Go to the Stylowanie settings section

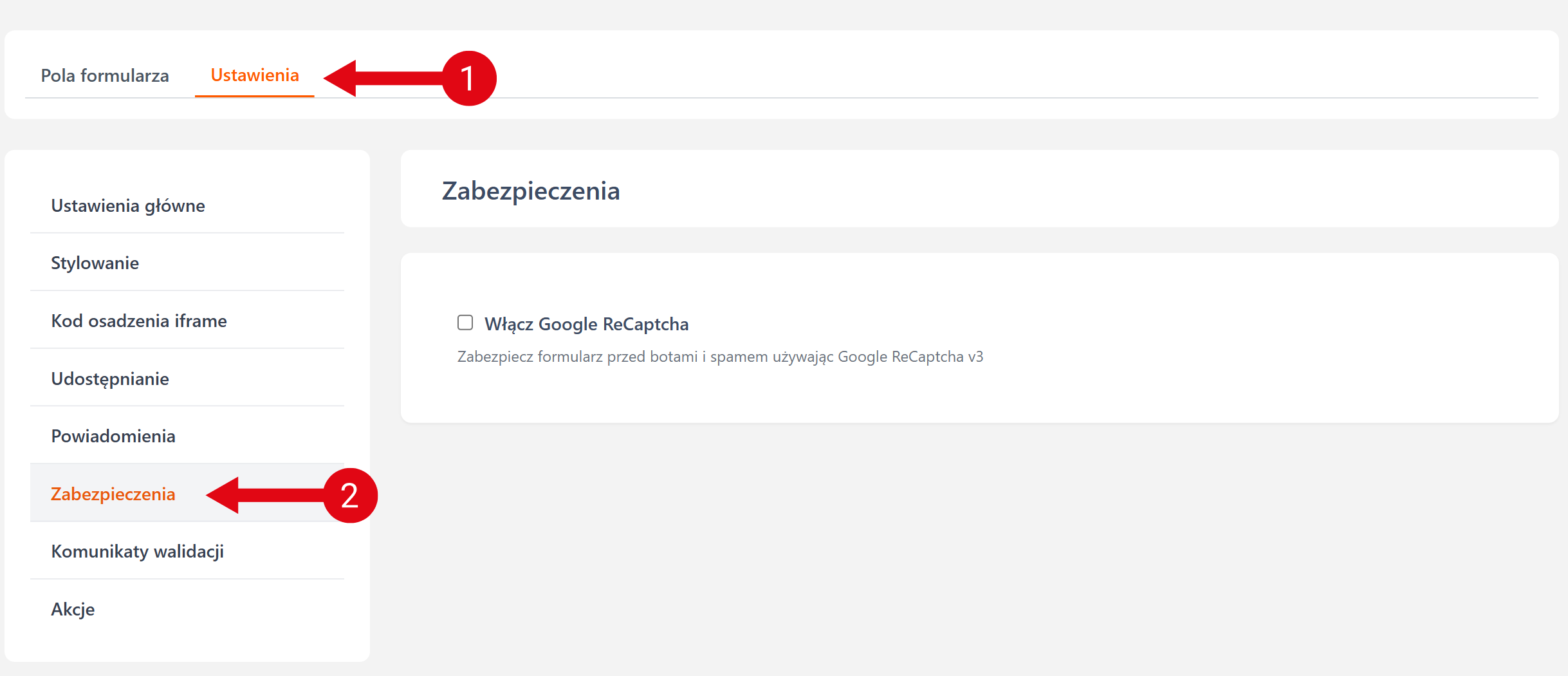95,263
